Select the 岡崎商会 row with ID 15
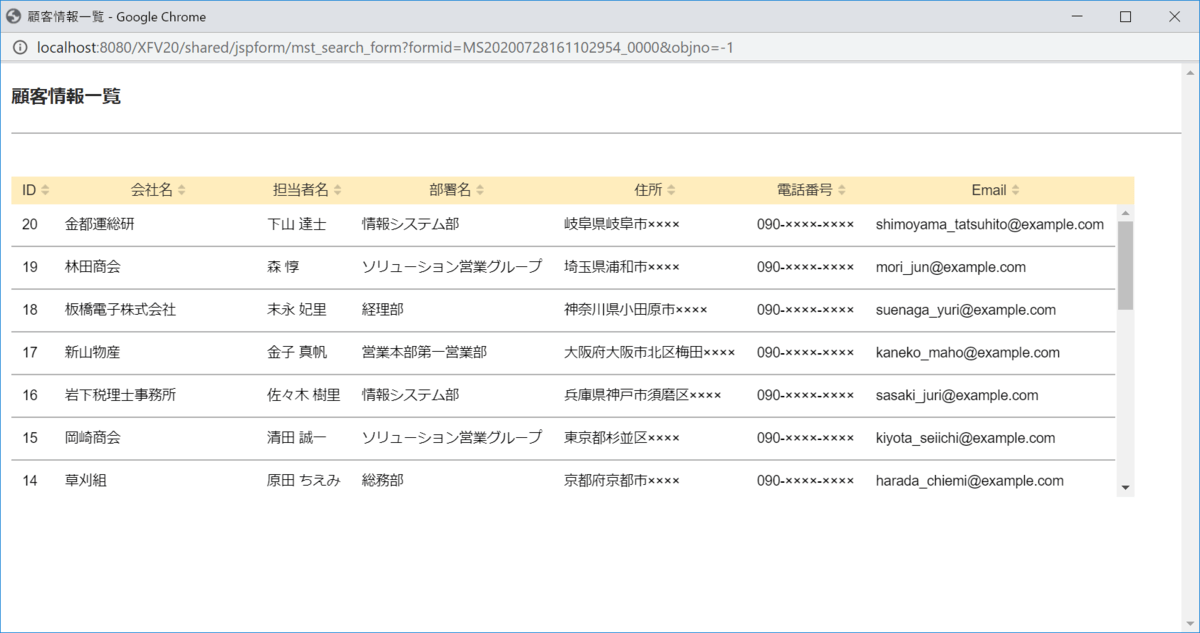 (563, 438)
